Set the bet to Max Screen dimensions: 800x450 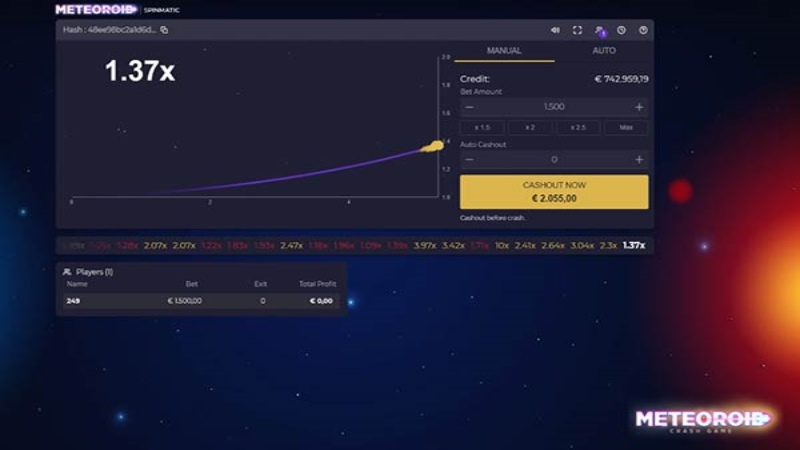pyautogui.click(x=626, y=128)
